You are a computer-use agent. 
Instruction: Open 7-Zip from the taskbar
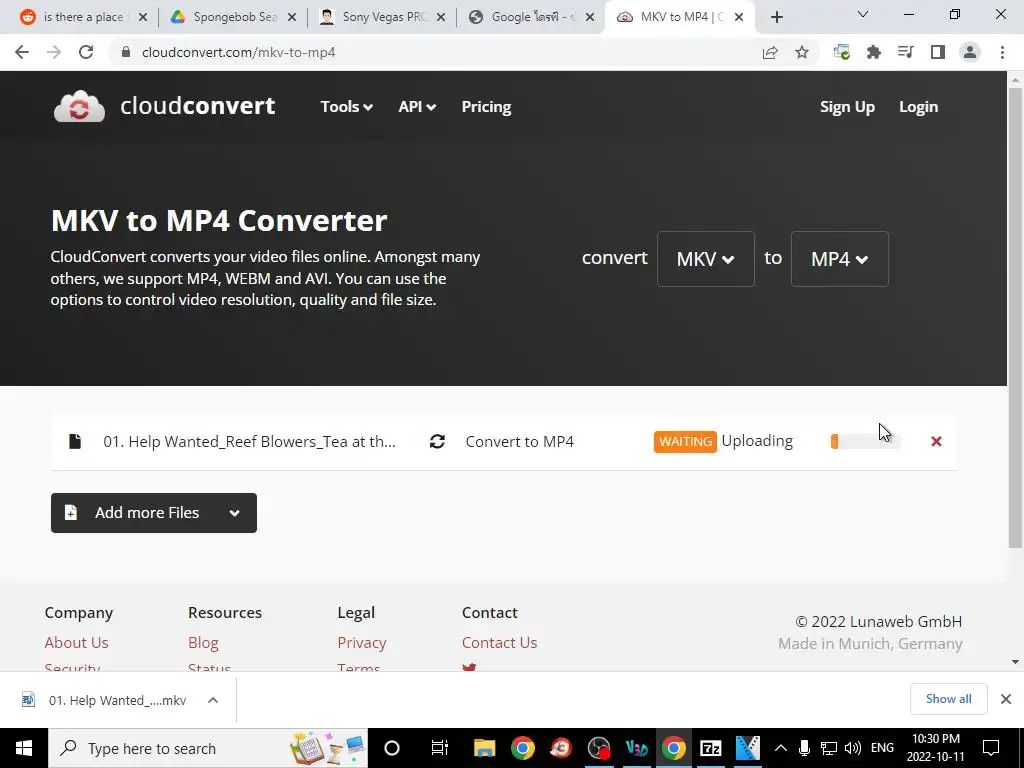pyautogui.click(x=711, y=748)
